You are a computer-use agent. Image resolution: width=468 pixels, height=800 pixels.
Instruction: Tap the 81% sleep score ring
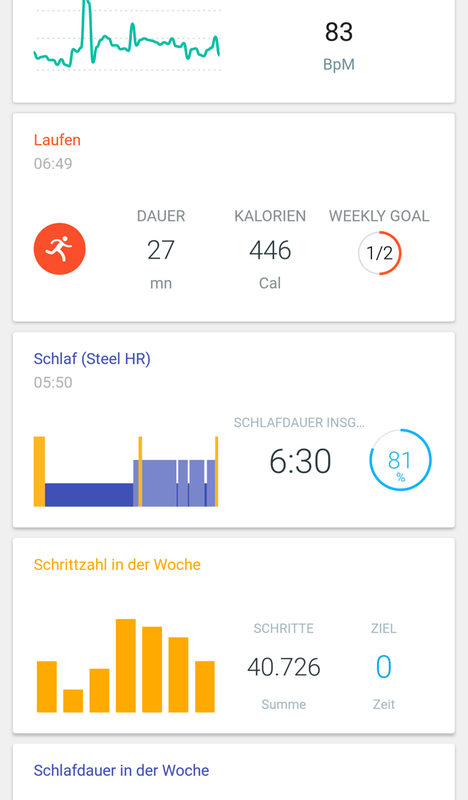coord(401,460)
